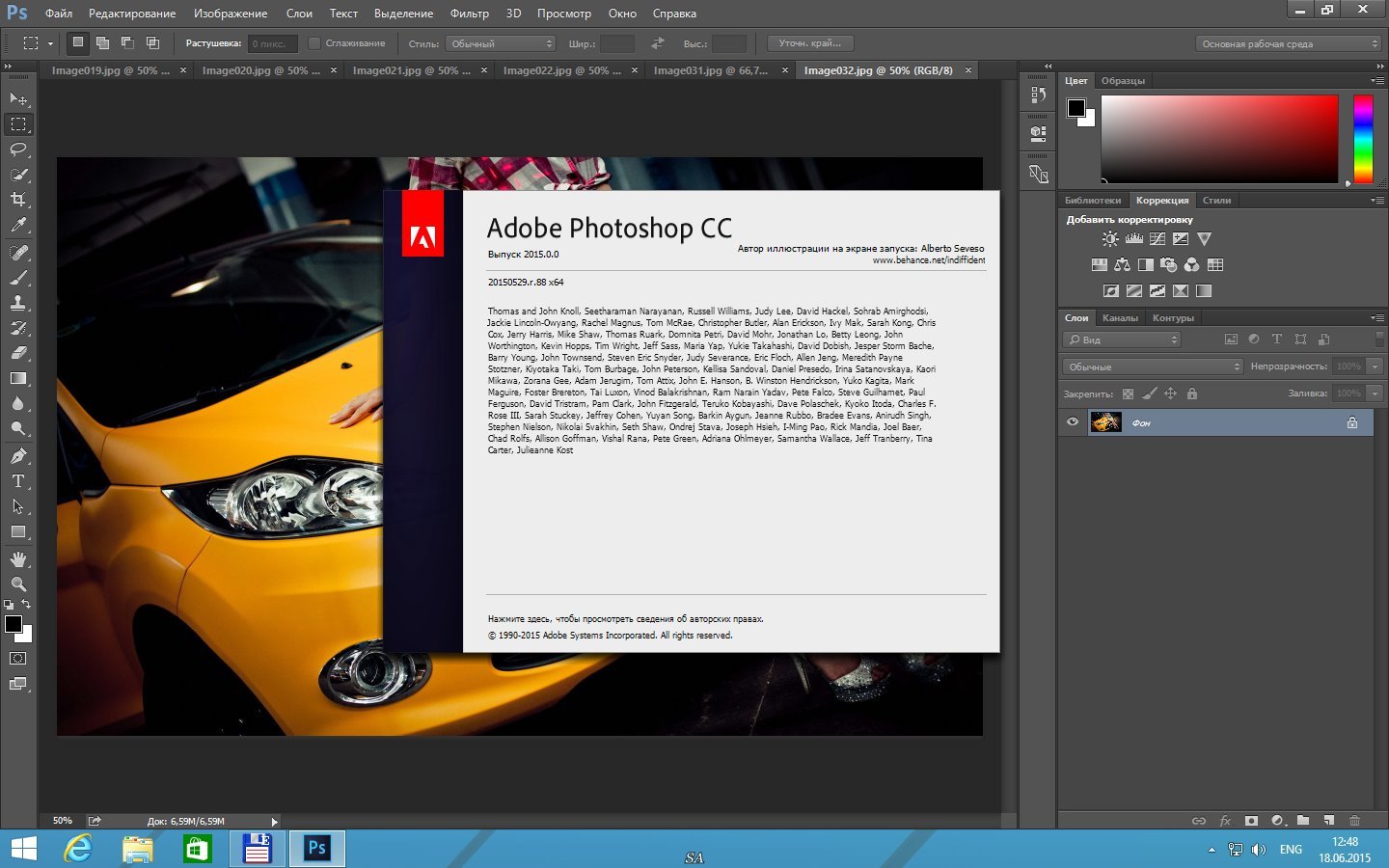The image size is (1389, 868).
Task: Select the Hand tool
Action: pyautogui.click(x=18, y=559)
